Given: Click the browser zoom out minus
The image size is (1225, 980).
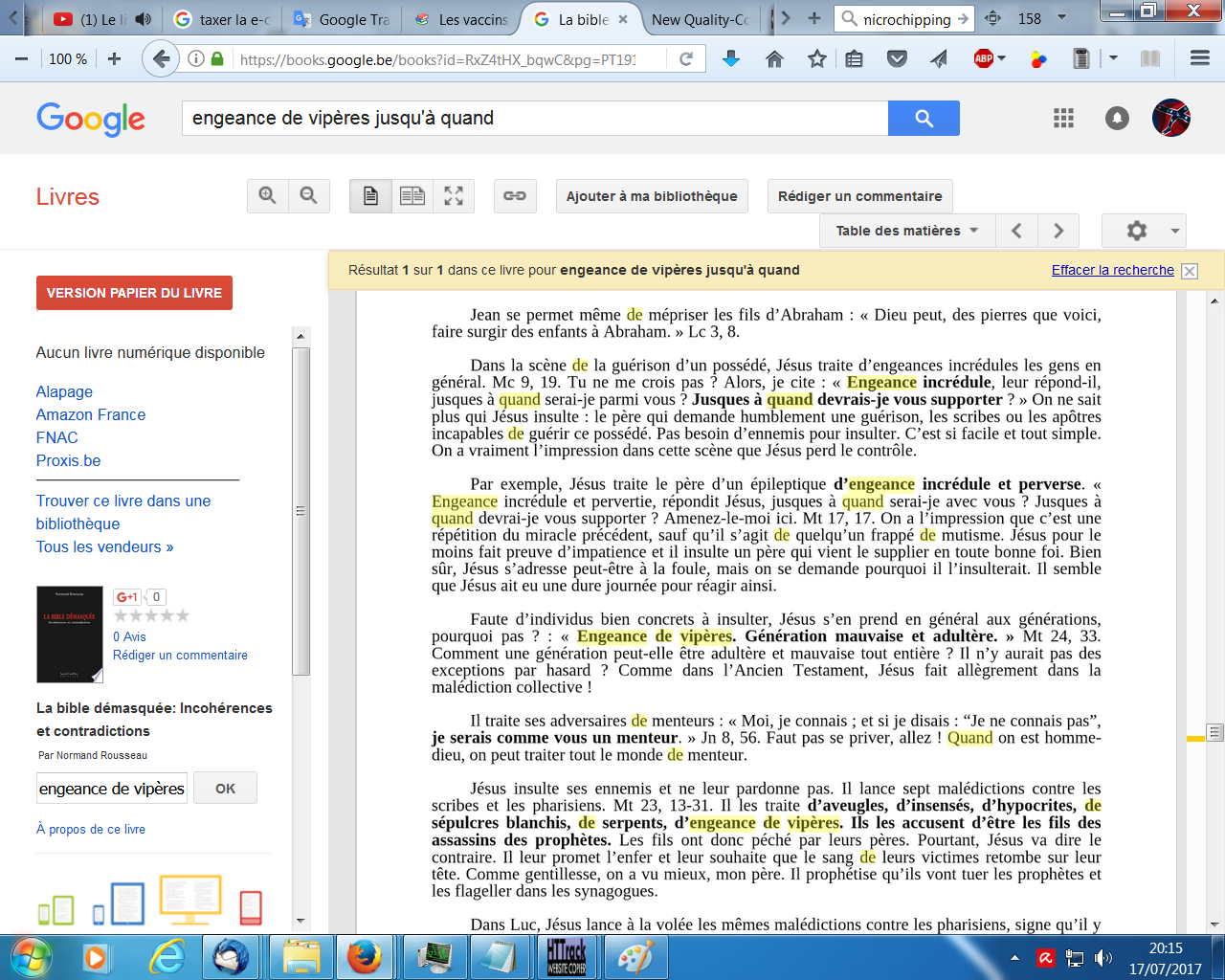Looking at the screenshot, I should [21, 59].
